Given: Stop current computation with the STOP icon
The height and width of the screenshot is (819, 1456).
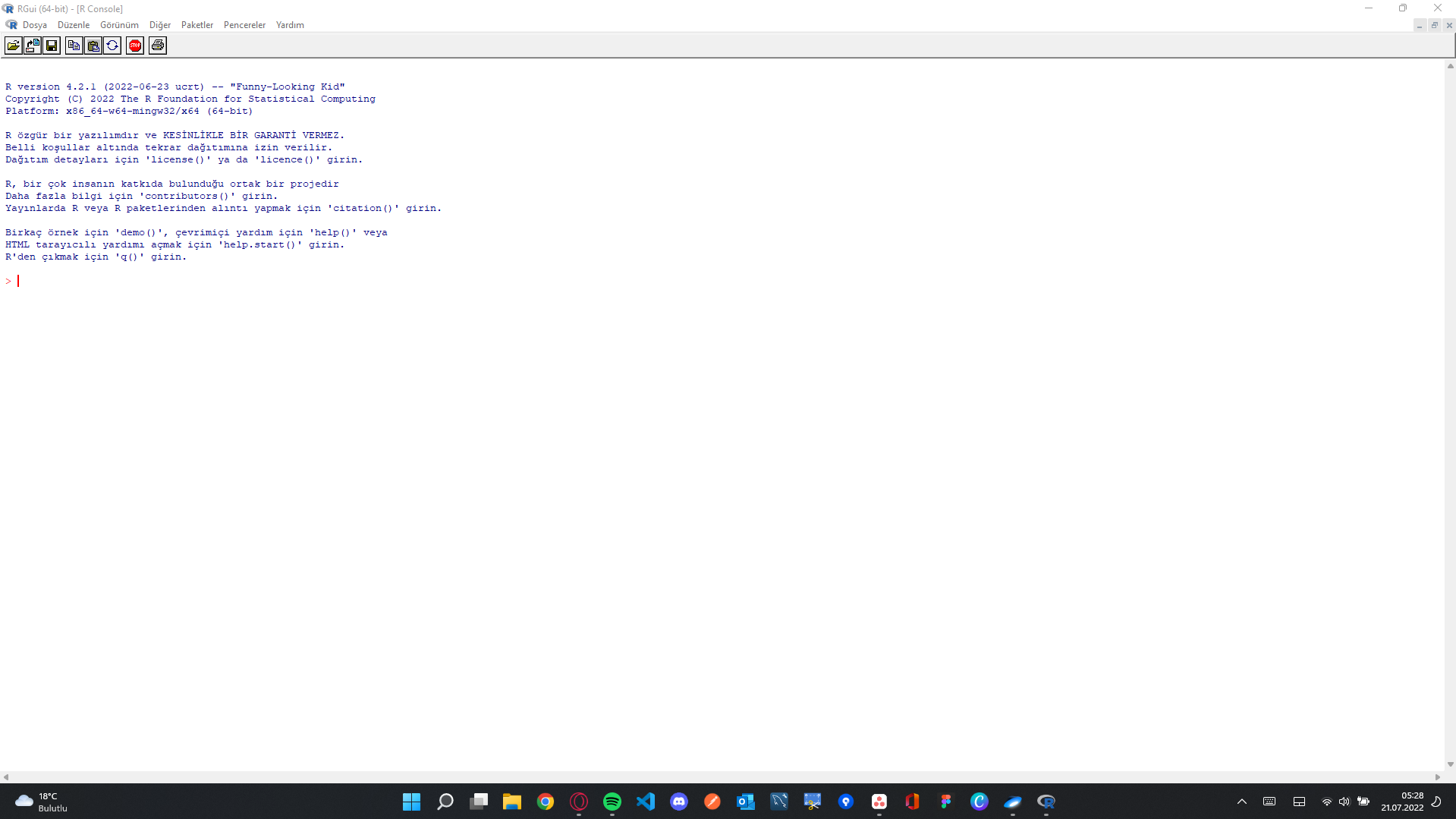Looking at the screenshot, I should click(134, 45).
